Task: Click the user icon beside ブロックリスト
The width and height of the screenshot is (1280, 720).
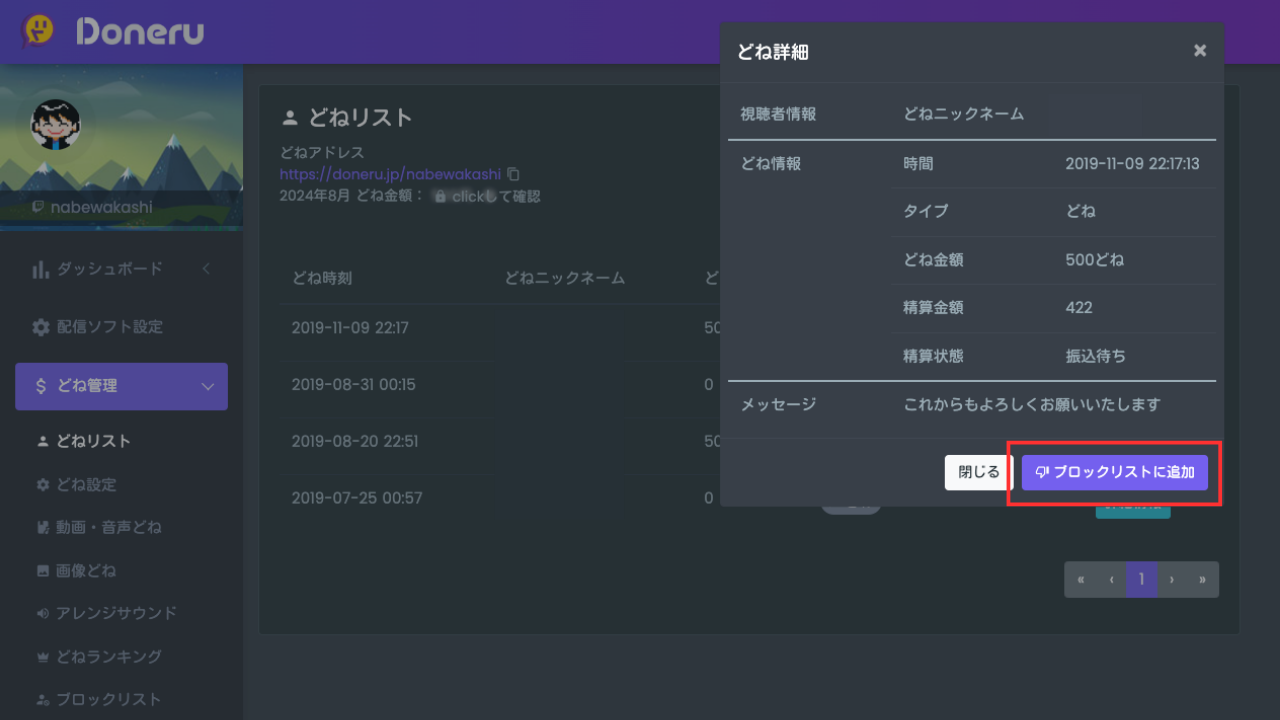Action: [42, 699]
